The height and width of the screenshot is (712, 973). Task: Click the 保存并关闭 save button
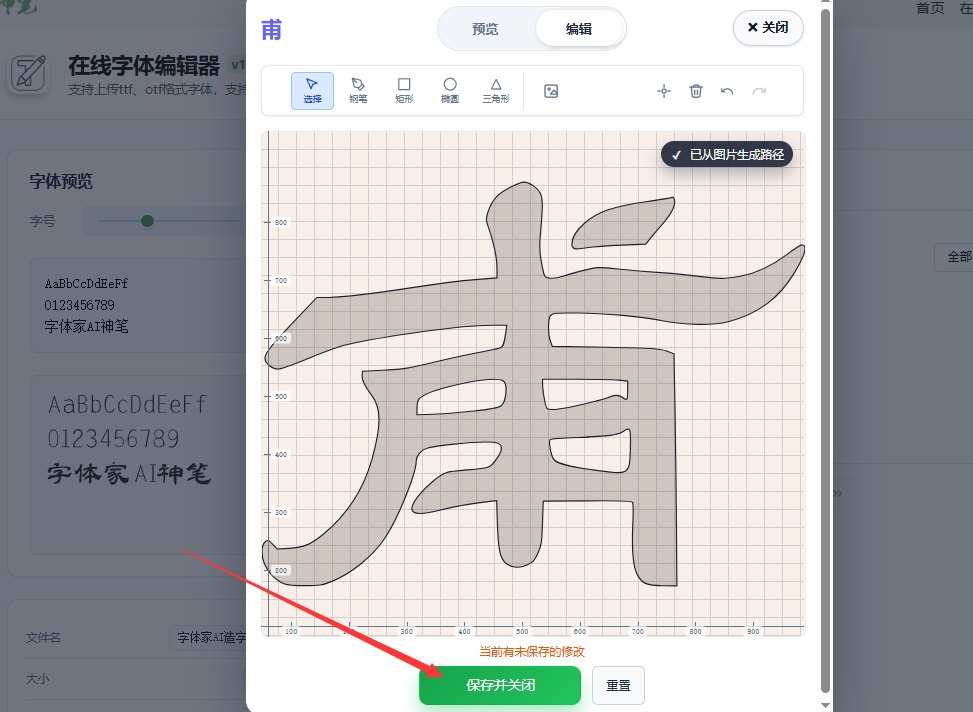[x=499, y=686]
